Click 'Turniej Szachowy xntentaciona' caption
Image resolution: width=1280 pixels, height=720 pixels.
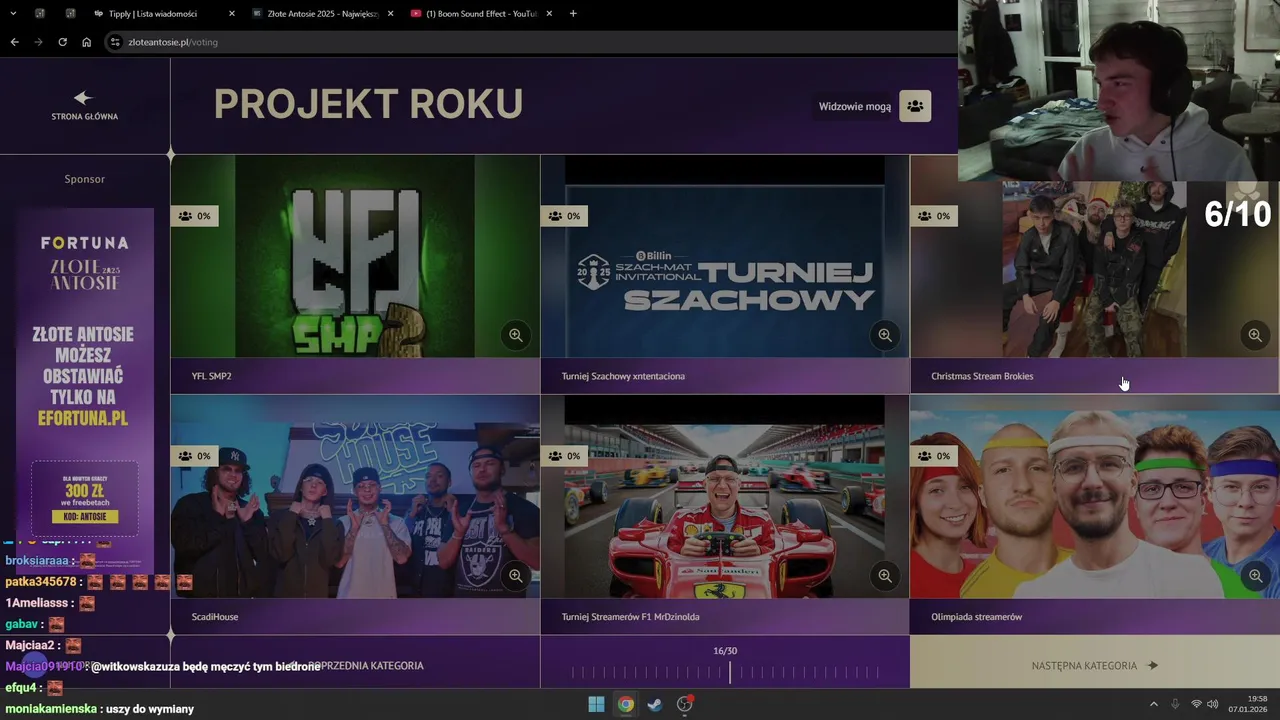coord(623,376)
